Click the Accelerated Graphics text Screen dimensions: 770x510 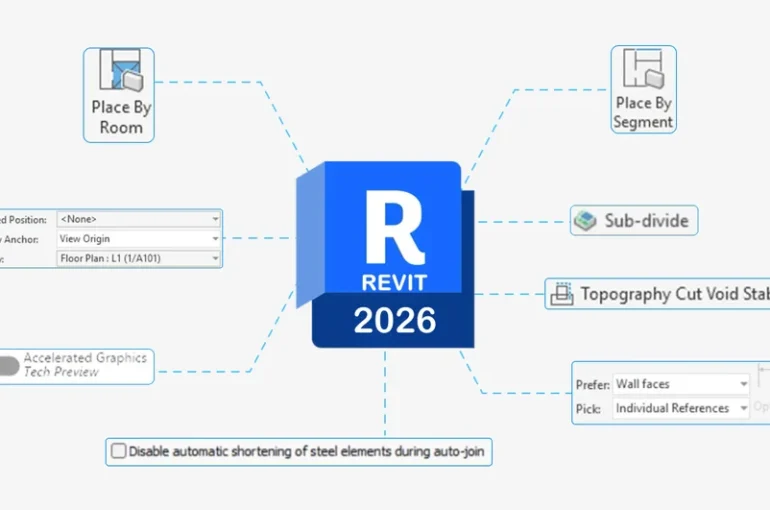pyautogui.click(x=85, y=357)
